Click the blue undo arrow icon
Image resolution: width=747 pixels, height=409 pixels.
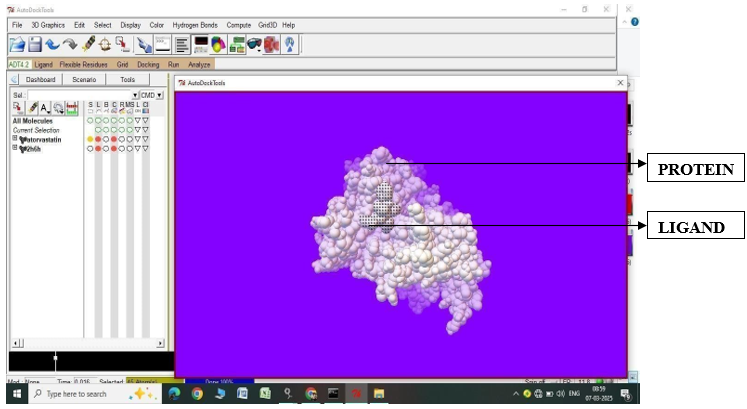click(x=52, y=44)
